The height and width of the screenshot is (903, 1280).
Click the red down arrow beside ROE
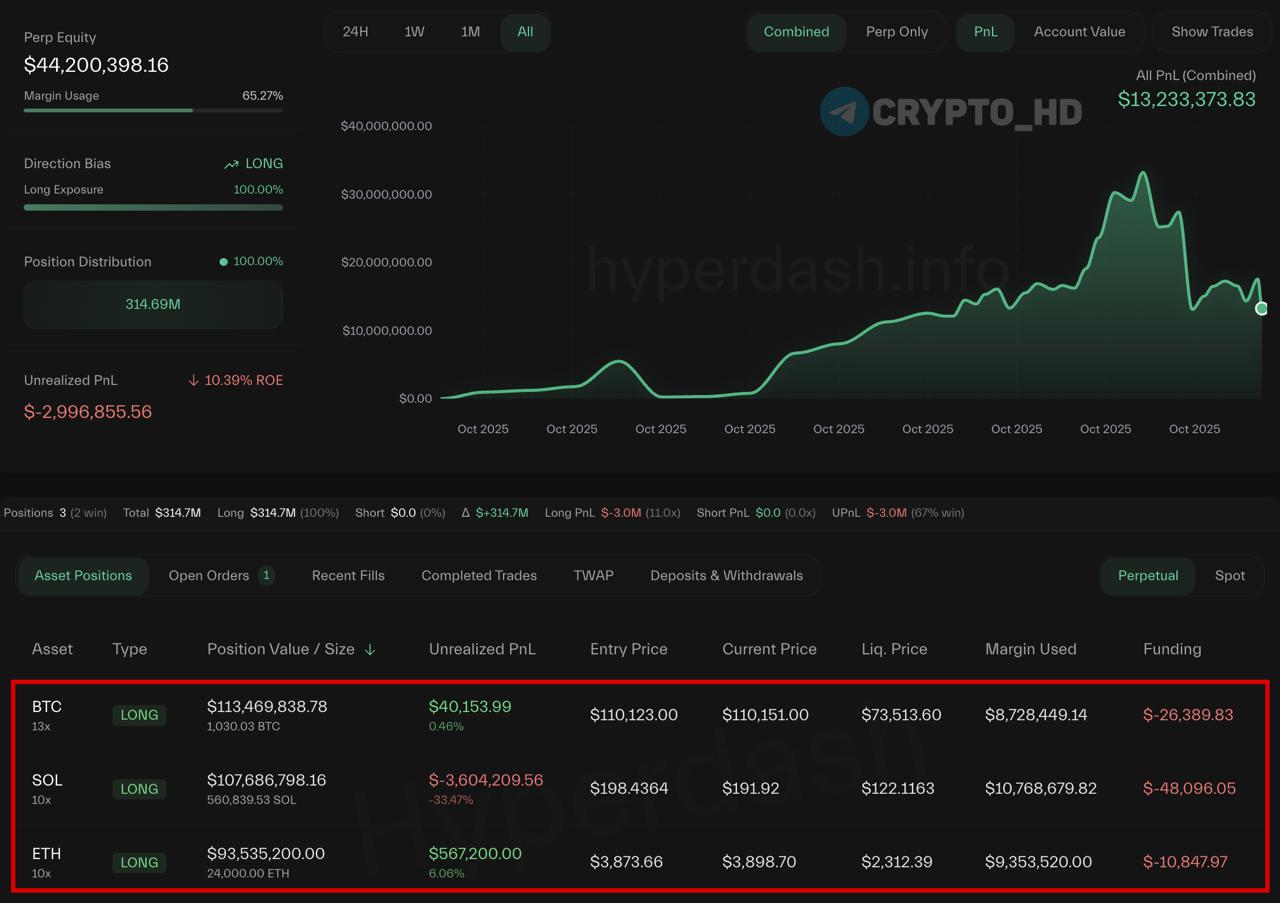coord(194,381)
